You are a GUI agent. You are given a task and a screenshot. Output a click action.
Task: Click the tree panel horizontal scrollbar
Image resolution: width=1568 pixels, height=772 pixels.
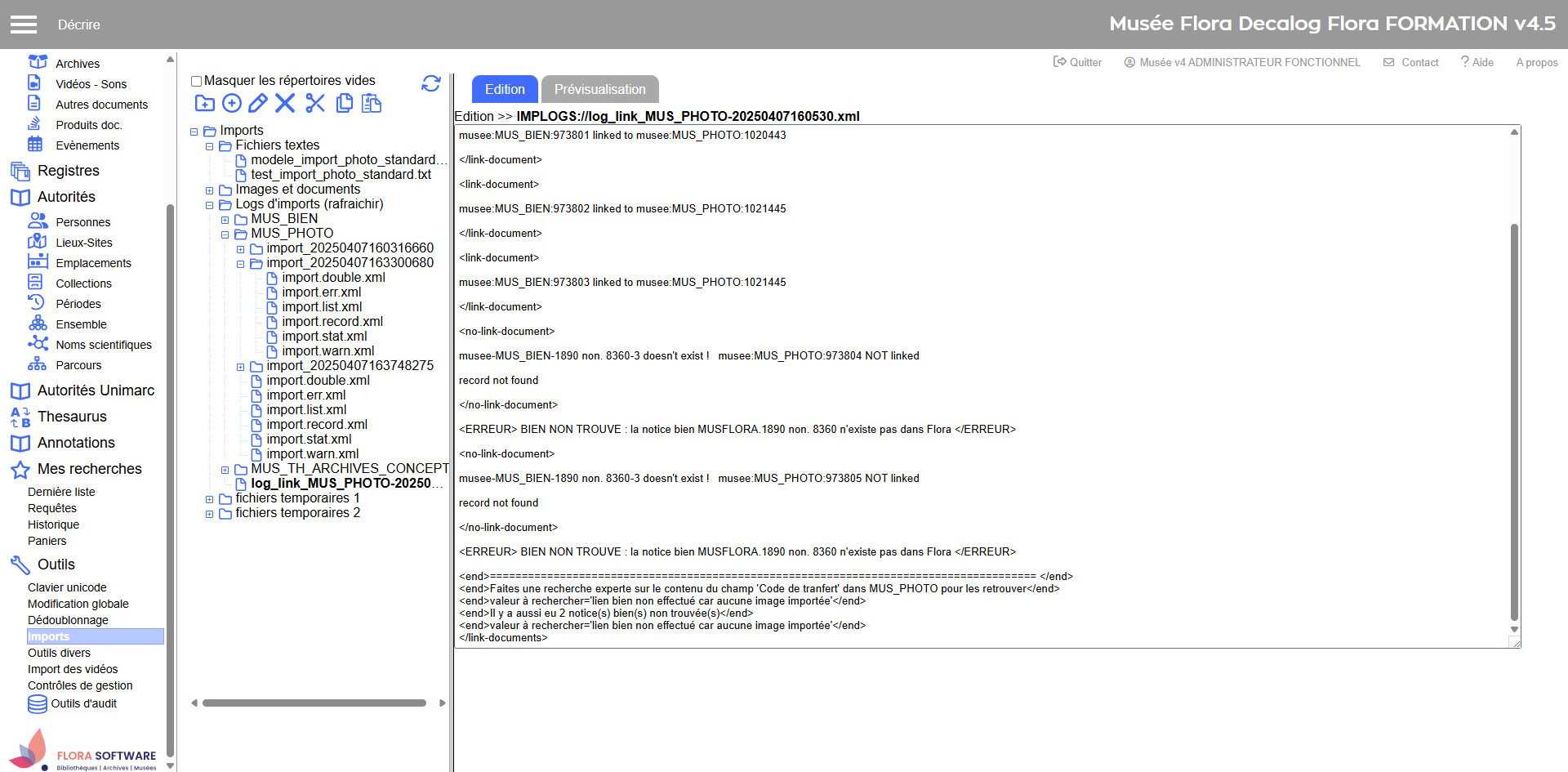pos(314,703)
